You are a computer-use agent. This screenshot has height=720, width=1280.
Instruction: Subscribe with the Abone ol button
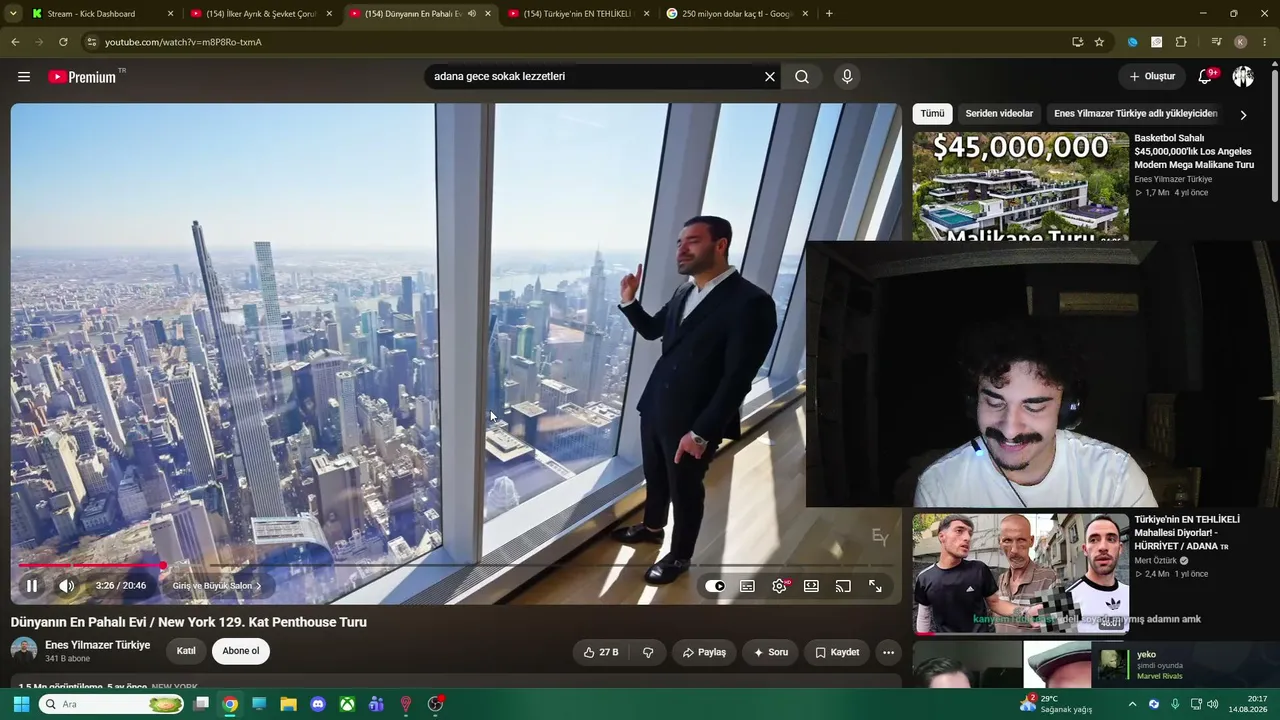(240, 651)
